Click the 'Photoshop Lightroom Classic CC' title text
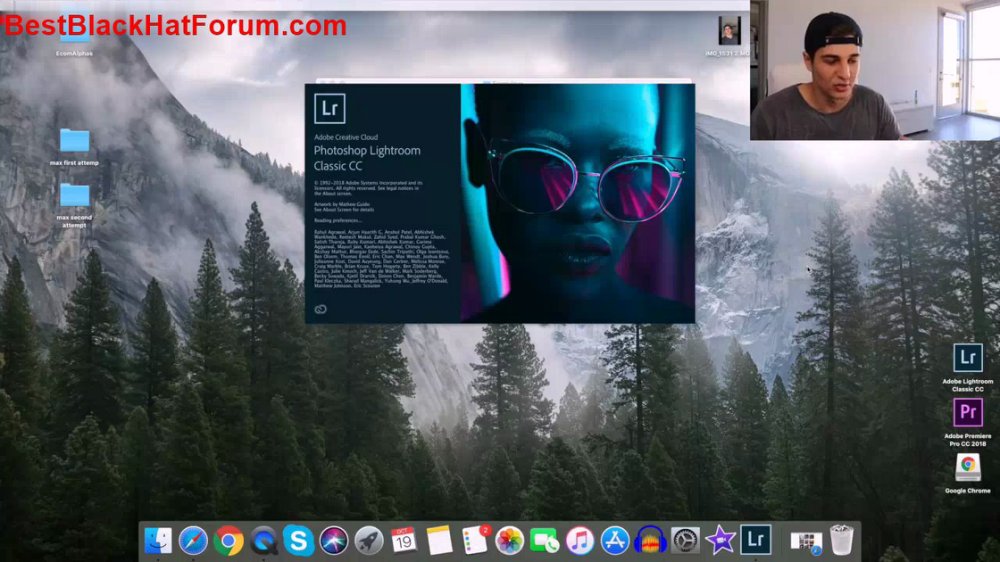The height and width of the screenshot is (562, 1000). [367, 158]
